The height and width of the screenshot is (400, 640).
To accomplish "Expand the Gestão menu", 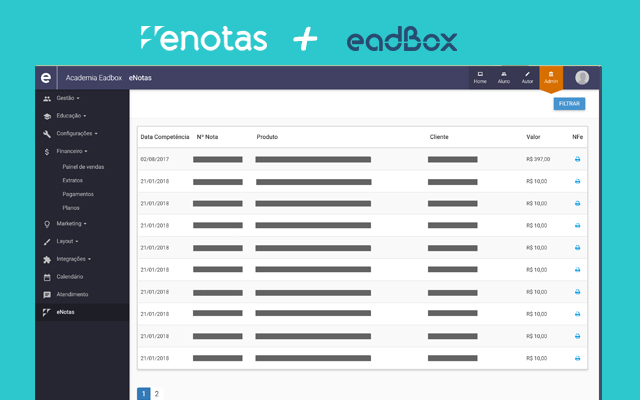I will (x=68, y=98).
